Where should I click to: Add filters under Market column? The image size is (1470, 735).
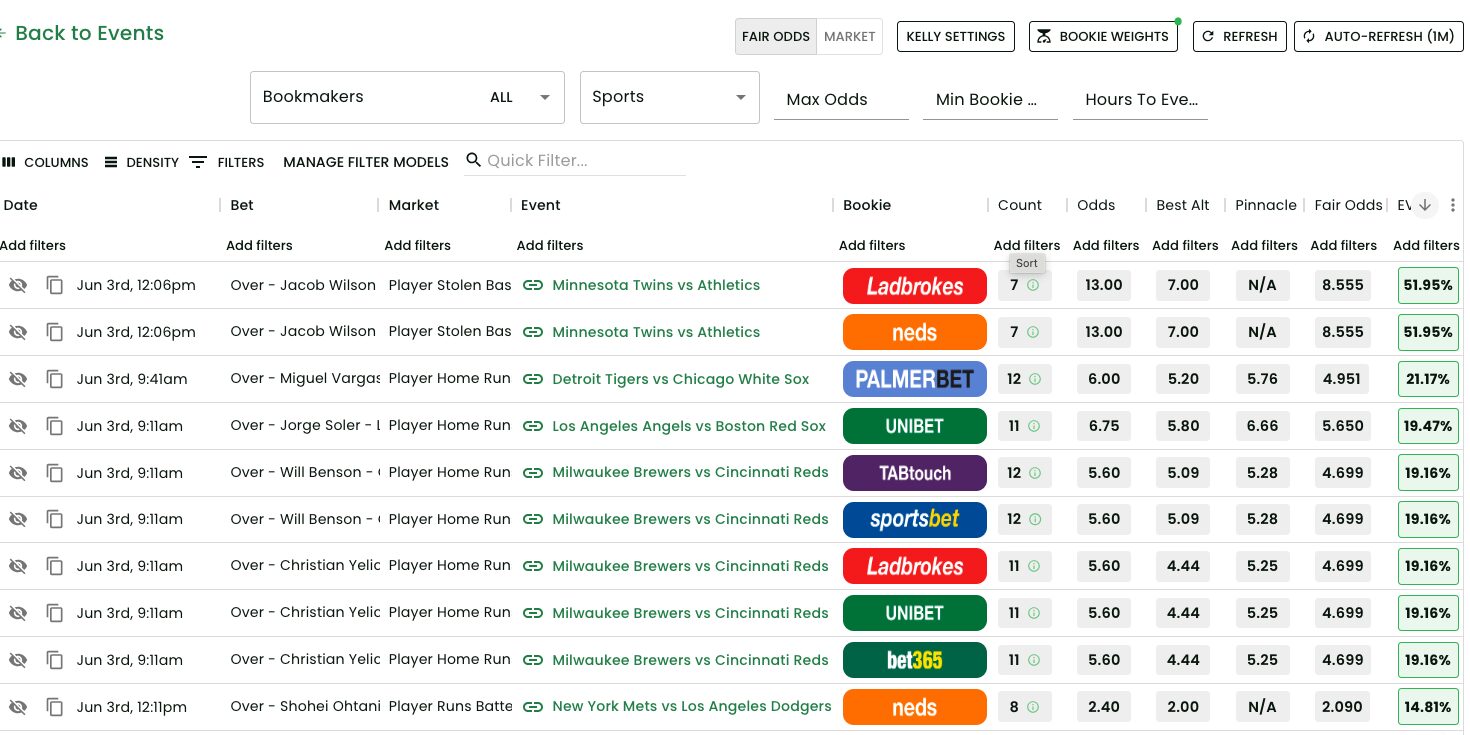click(417, 245)
